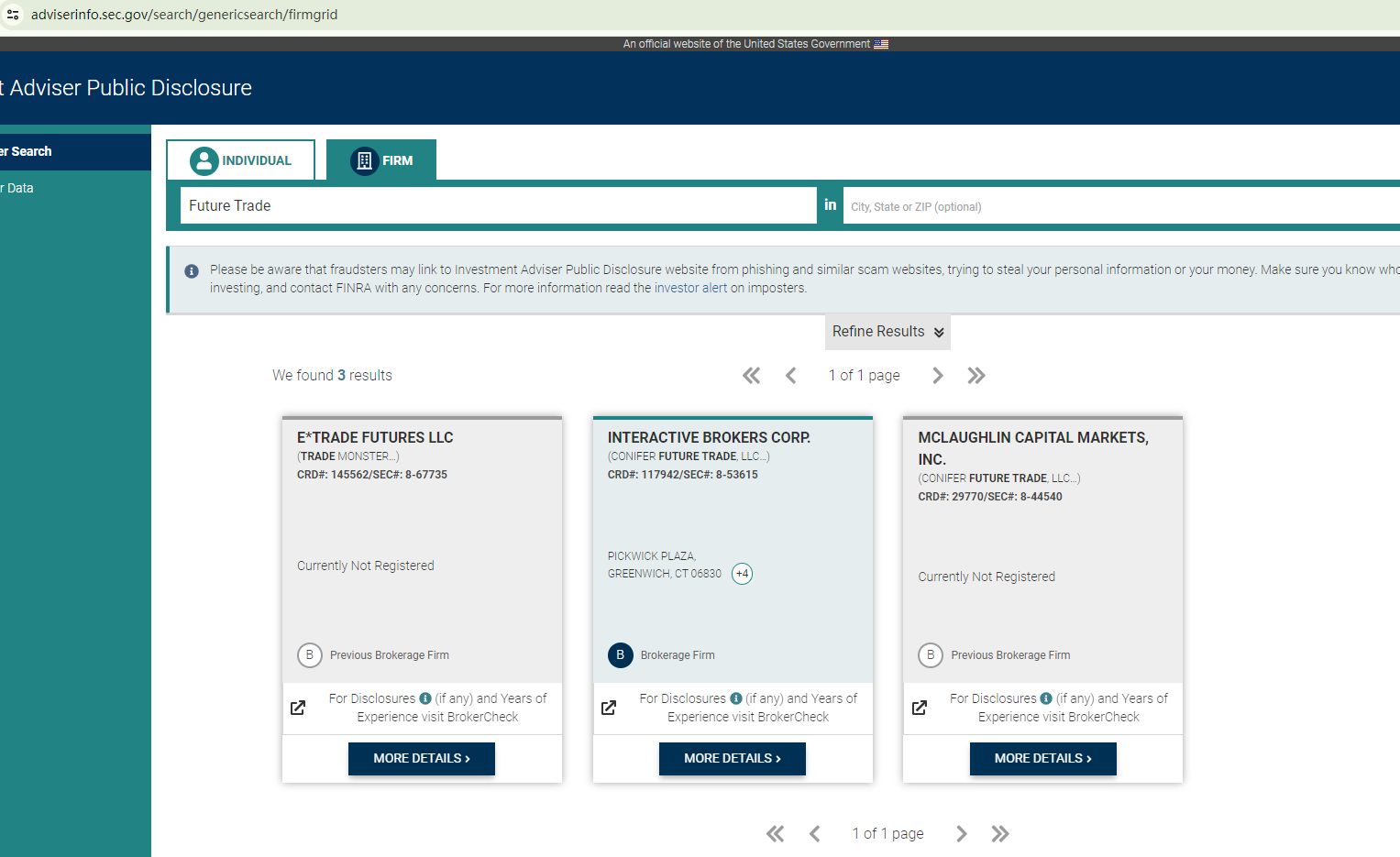This screenshot has width=1400, height=857.
Task: Click the US flag icon in government banner
Action: coord(881,44)
